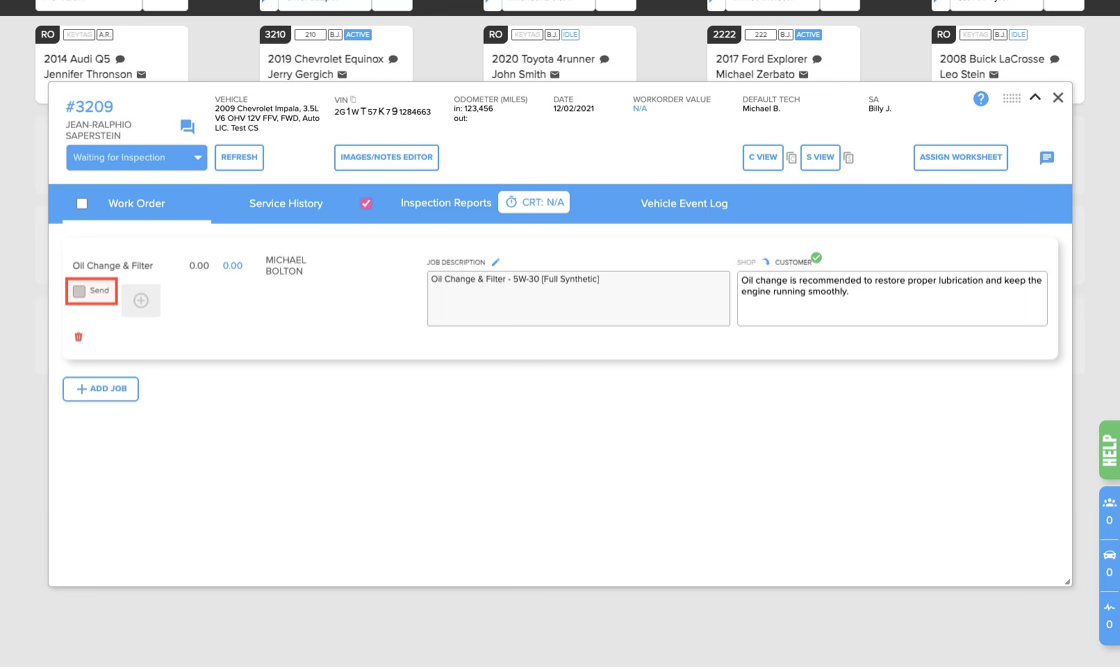Click the dotted grid drag handle icon
This screenshot has height=667, width=1120.
click(x=1011, y=99)
